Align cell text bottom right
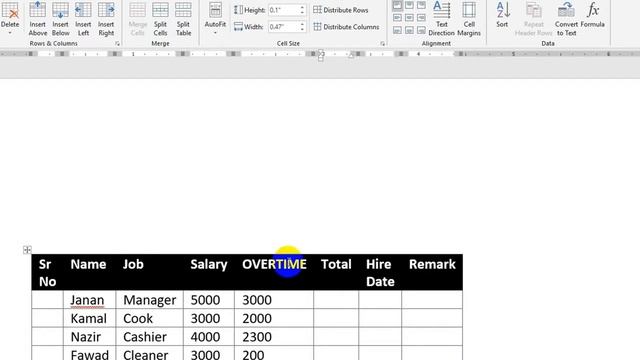This screenshot has height=360, width=640. click(421, 30)
